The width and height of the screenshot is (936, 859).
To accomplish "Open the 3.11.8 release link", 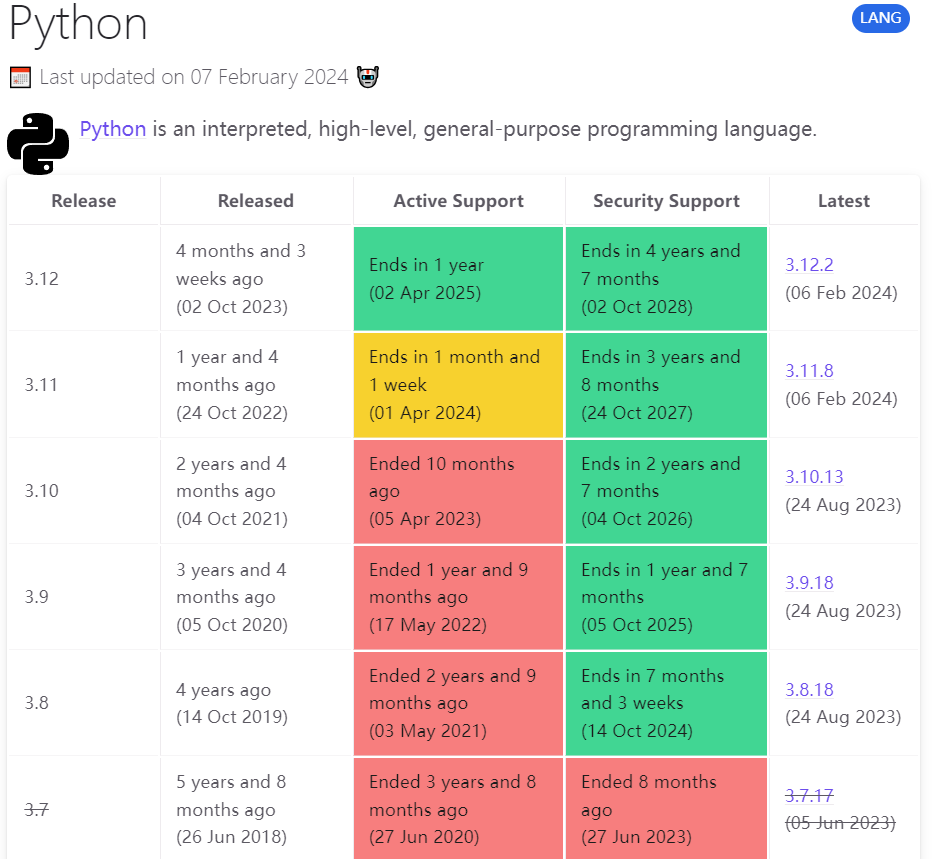I will [809, 371].
